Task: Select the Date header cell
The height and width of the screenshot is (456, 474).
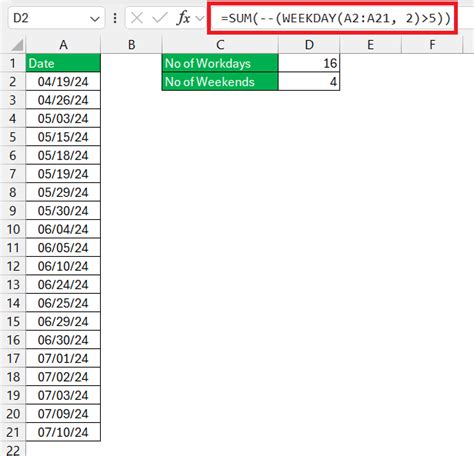Action: point(63,63)
